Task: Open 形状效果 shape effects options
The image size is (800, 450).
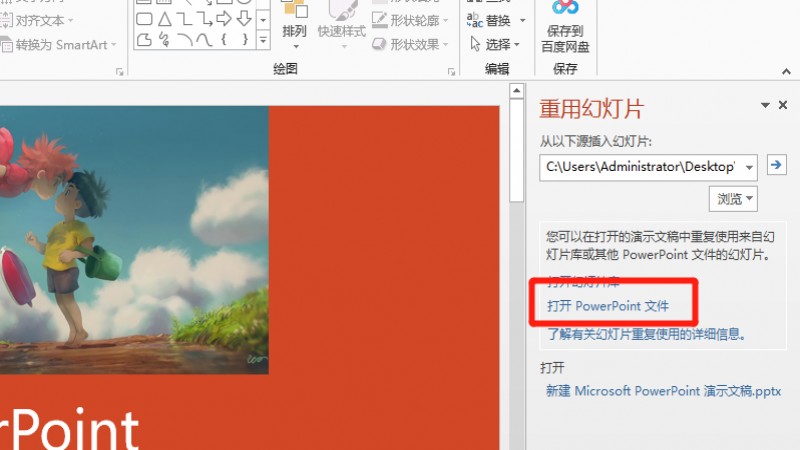Action: (x=410, y=44)
